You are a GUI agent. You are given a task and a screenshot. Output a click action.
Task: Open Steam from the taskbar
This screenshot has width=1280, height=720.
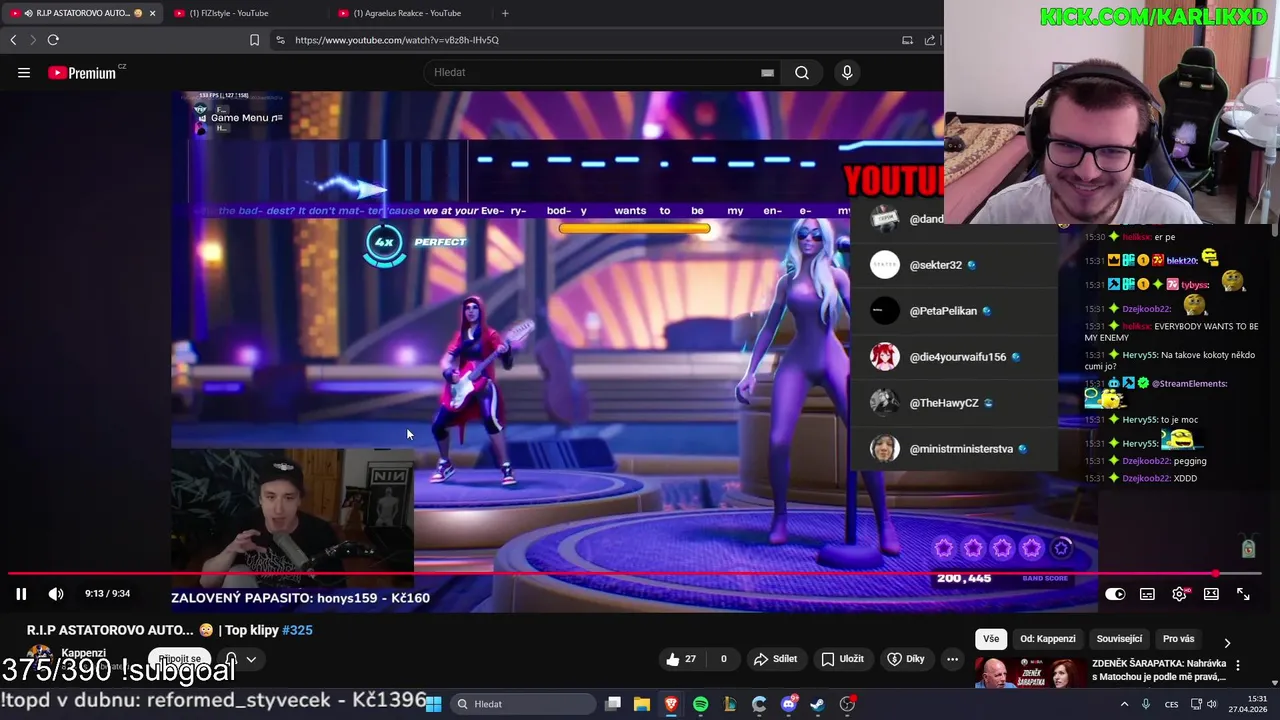coord(817,704)
